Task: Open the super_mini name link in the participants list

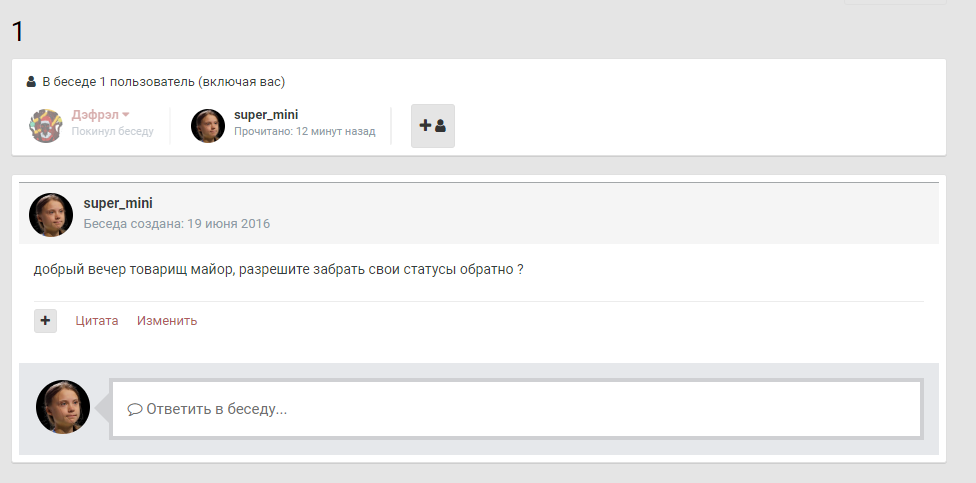Action: [x=265, y=115]
